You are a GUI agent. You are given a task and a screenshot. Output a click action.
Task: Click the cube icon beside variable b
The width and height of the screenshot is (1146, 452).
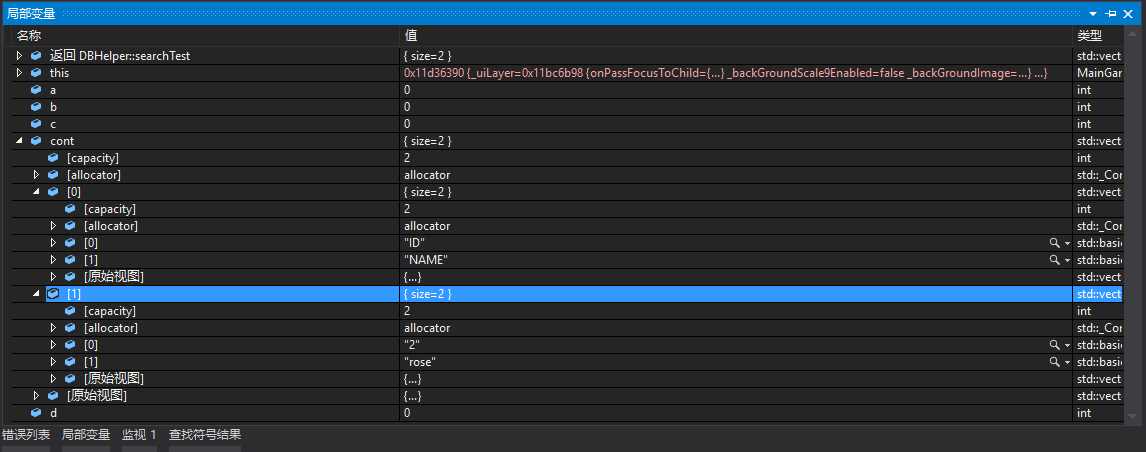pyautogui.click(x=36, y=107)
